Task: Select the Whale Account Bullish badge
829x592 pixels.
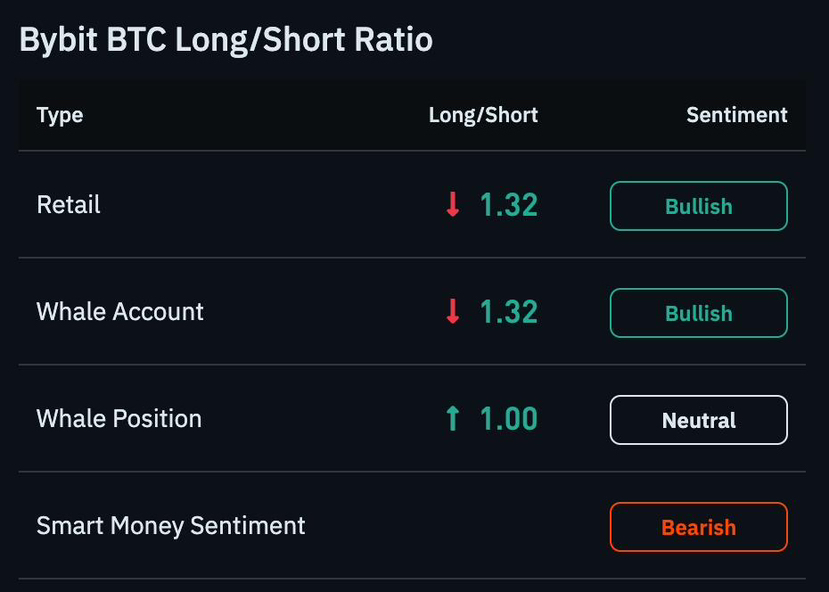Action: point(698,313)
